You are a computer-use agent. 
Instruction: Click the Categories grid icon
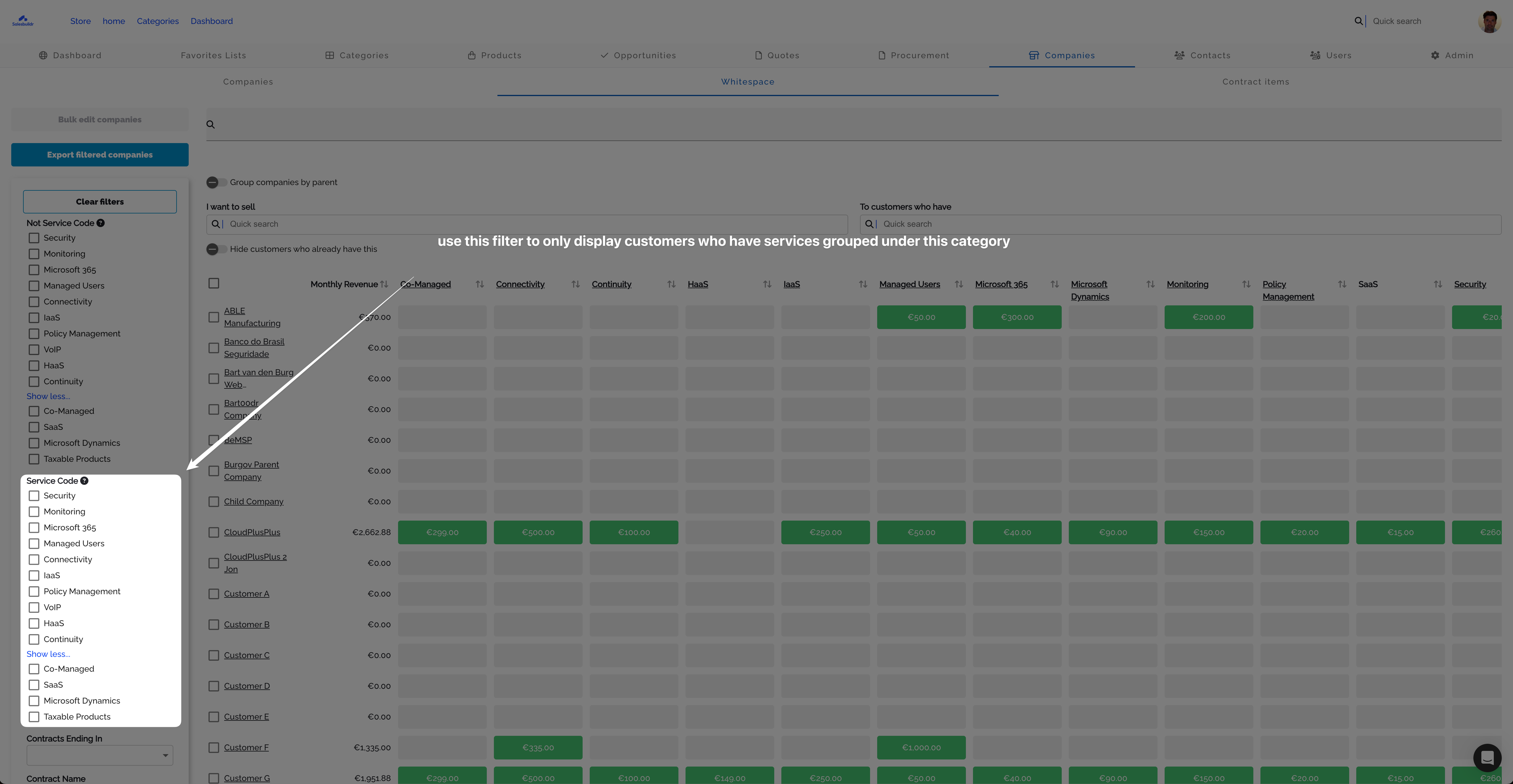point(329,55)
